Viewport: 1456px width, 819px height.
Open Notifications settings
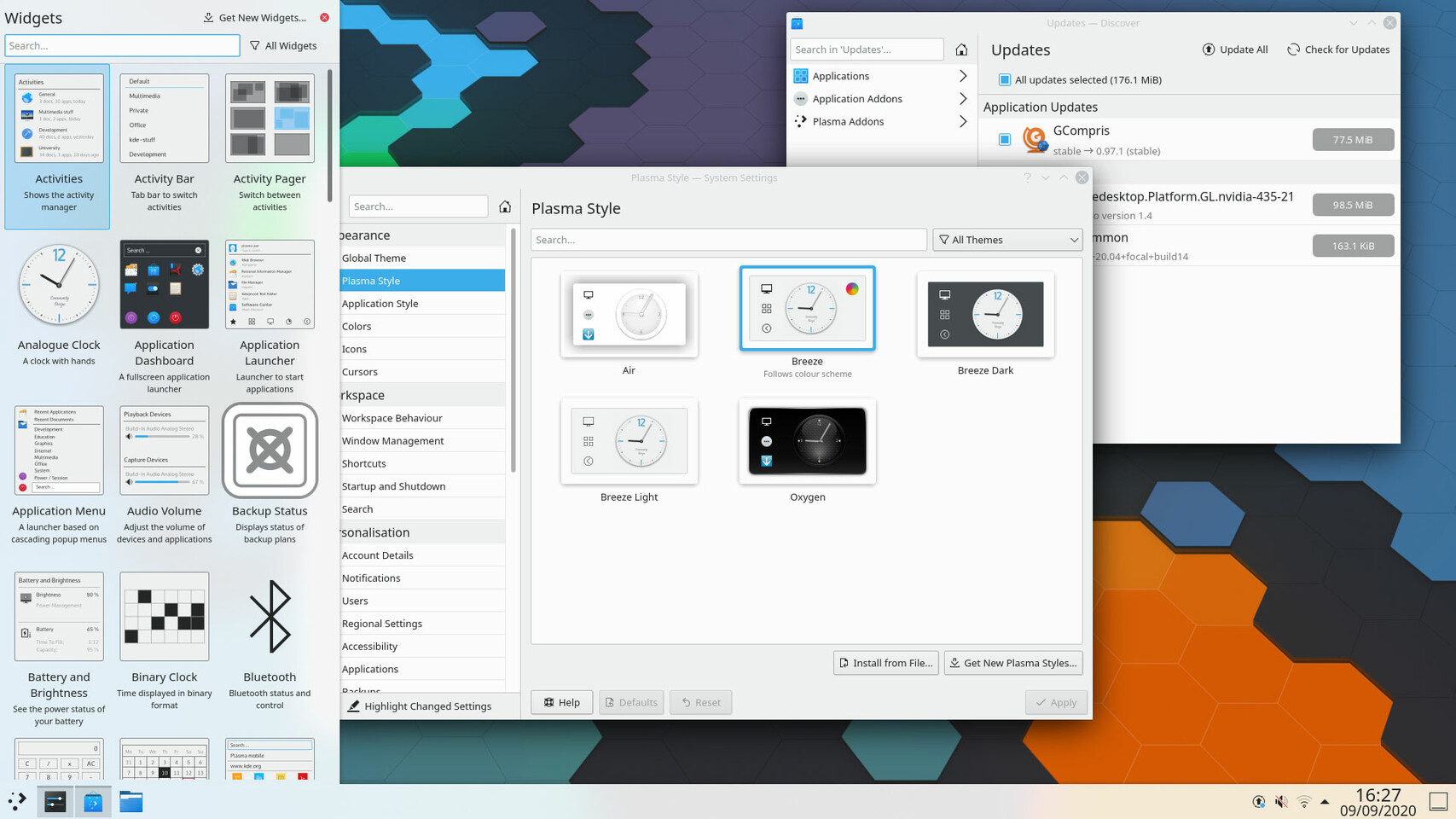tap(422, 578)
